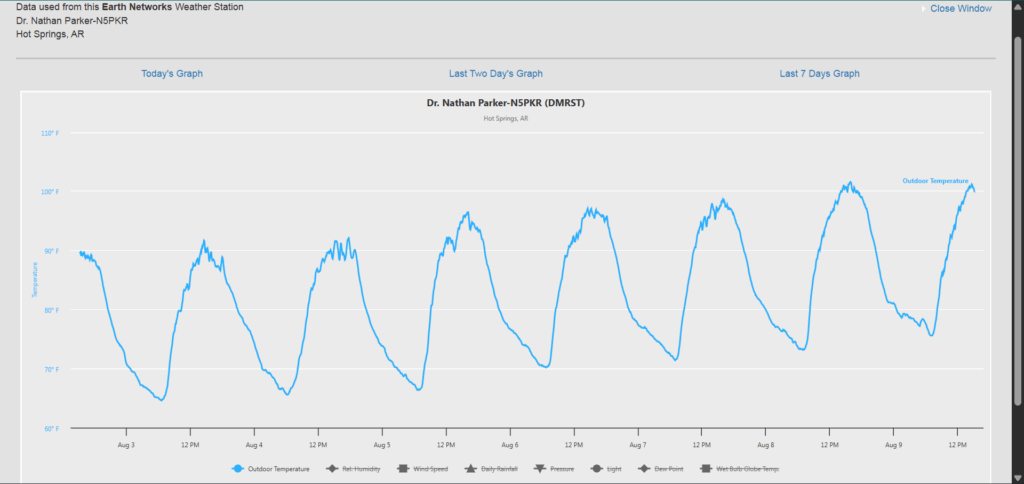
Task: Switch to Last Two Day's Graph
Action: coord(496,74)
